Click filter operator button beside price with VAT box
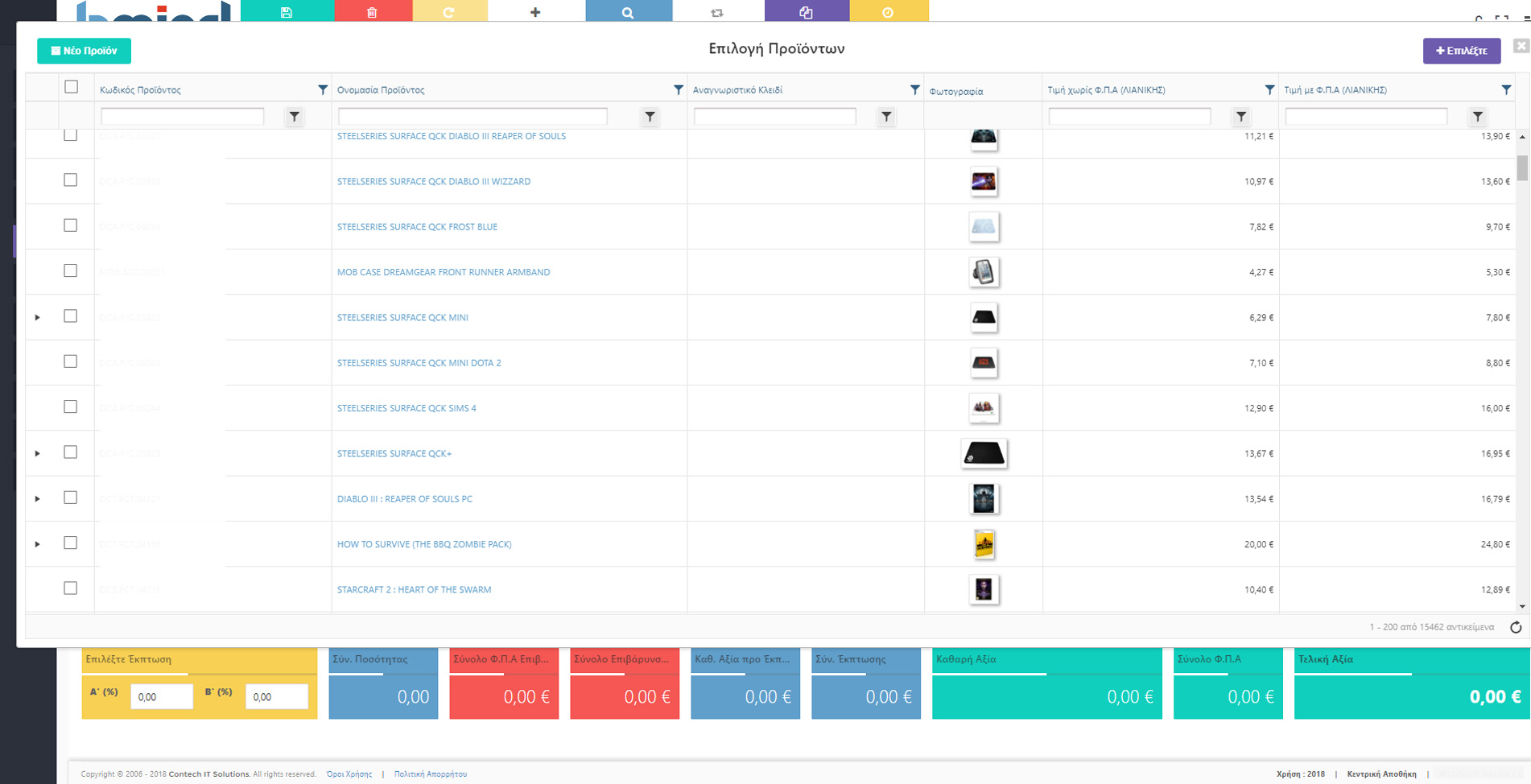1531x784 pixels. click(x=1478, y=117)
